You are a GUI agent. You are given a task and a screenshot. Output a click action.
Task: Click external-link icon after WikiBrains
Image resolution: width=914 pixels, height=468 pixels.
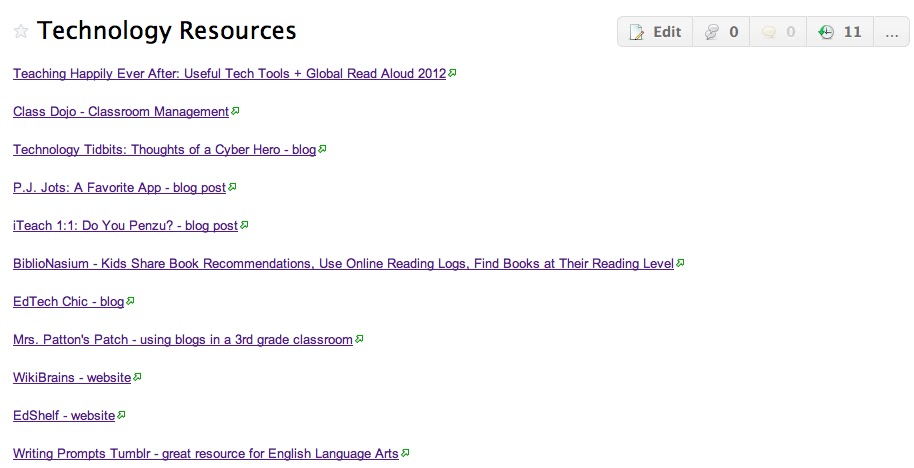tap(137, 376)
